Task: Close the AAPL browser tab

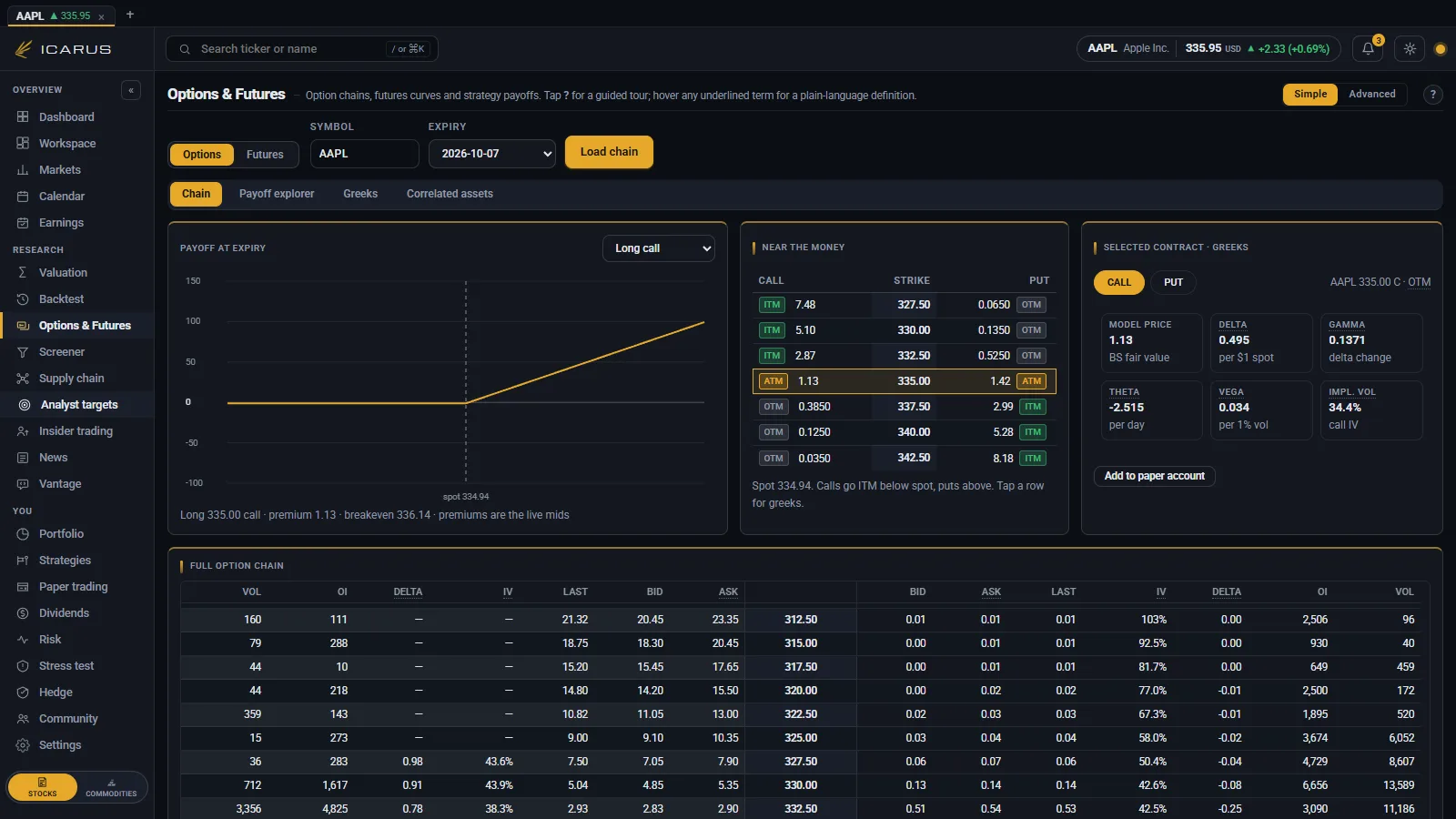Action: coord(101,16)
